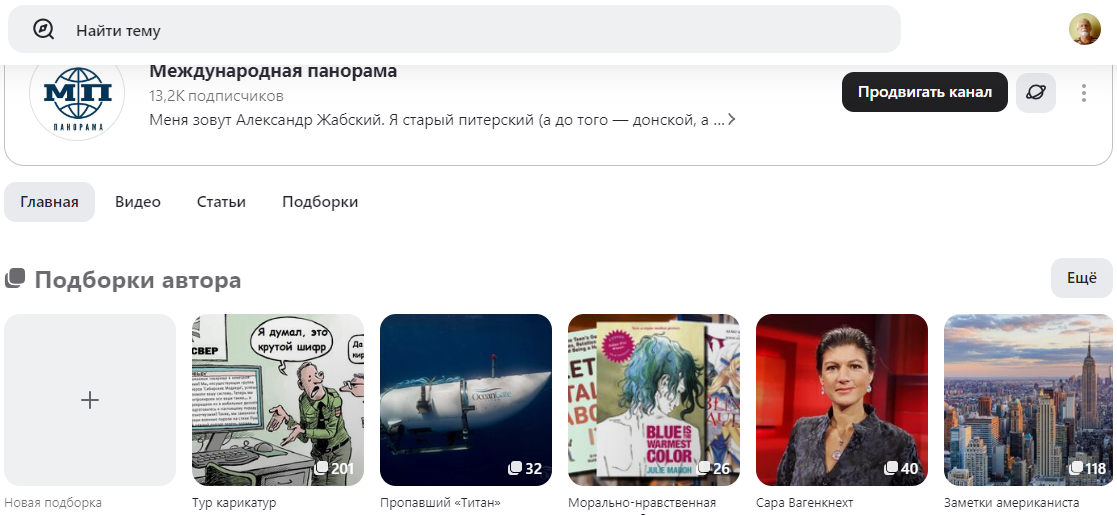The image size is (1117, 515).
Task: Expand the channel description with chevron
Action: (730, 120)
